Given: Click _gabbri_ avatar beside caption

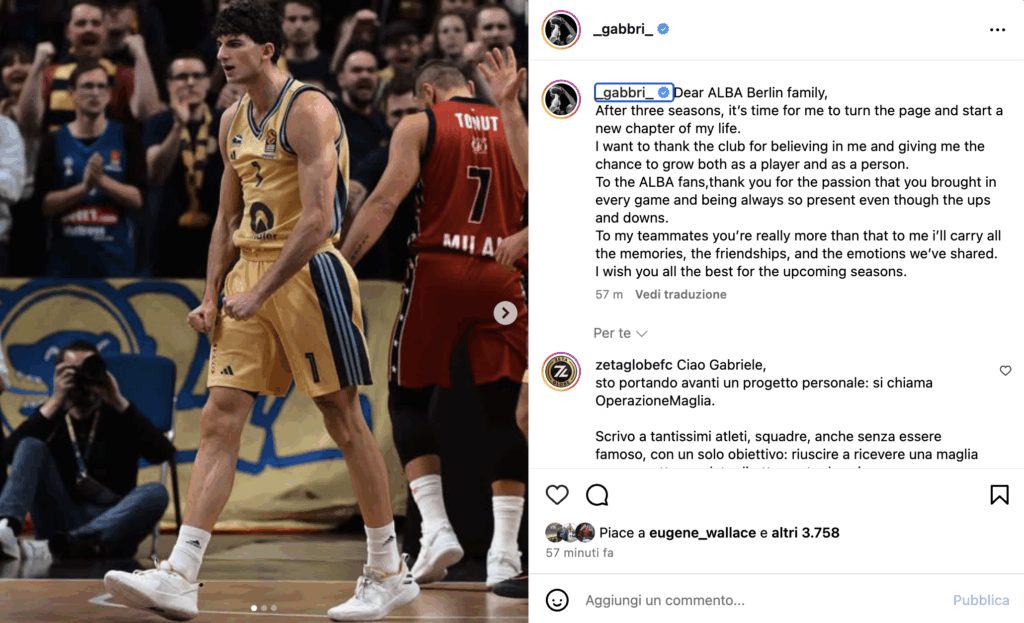Looking at the screenshot, I should click(x=561, y=99).
